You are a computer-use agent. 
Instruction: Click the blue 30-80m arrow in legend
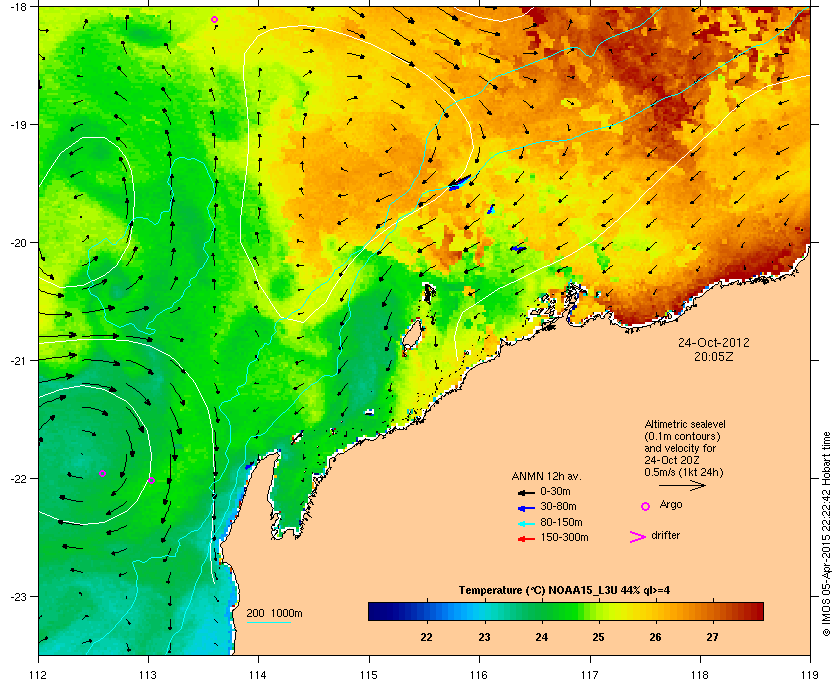(526, 507)
